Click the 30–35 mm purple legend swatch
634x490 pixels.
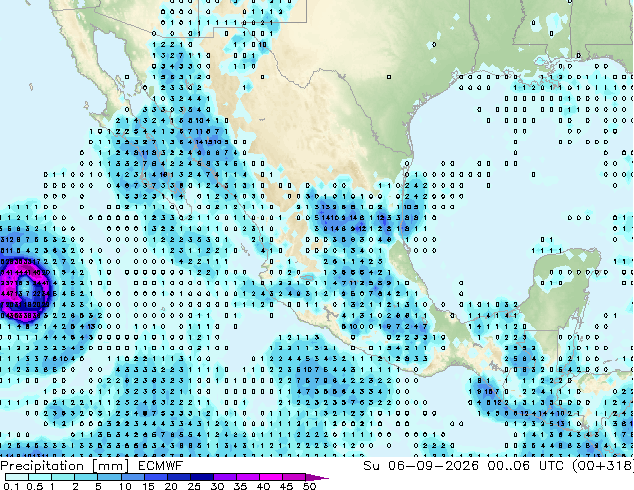pos(224,477)
